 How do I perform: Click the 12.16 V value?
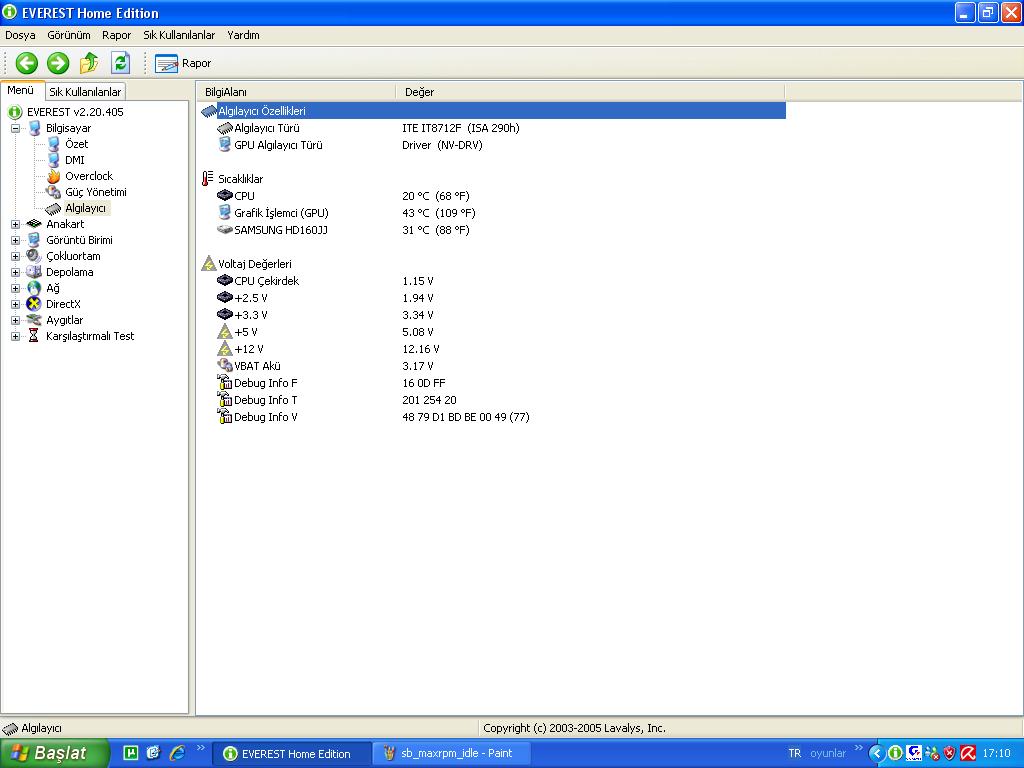421,349
